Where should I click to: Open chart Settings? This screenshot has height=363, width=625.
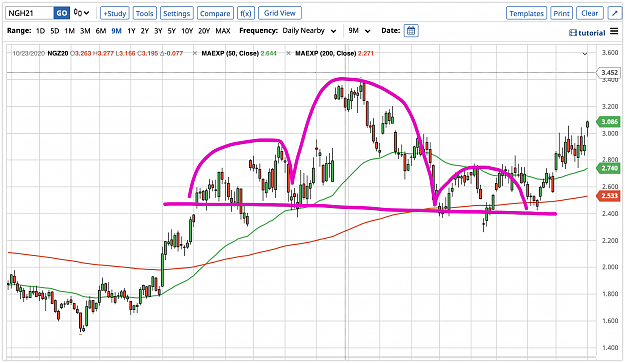tap(177, 13)
